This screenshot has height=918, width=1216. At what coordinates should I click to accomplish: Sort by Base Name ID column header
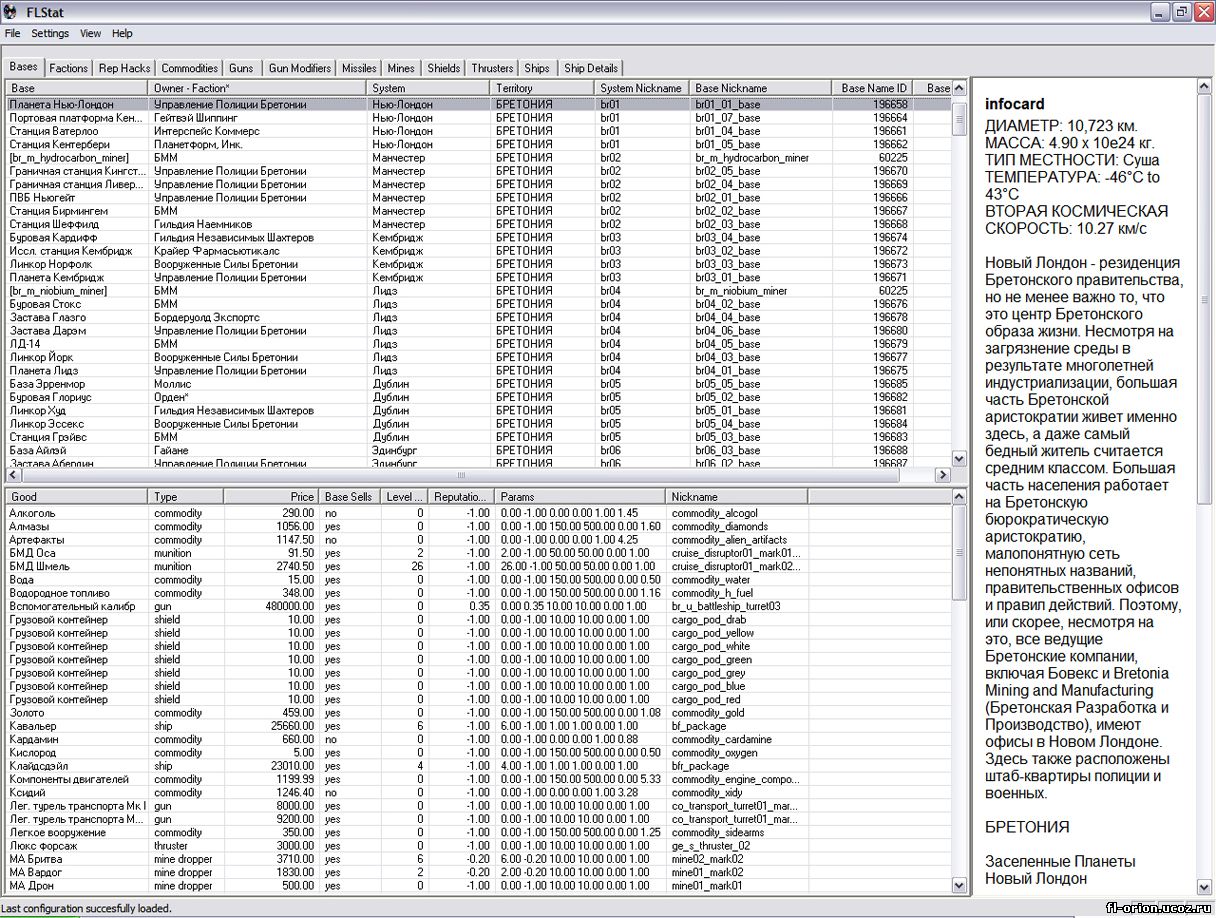coord(872,88)
